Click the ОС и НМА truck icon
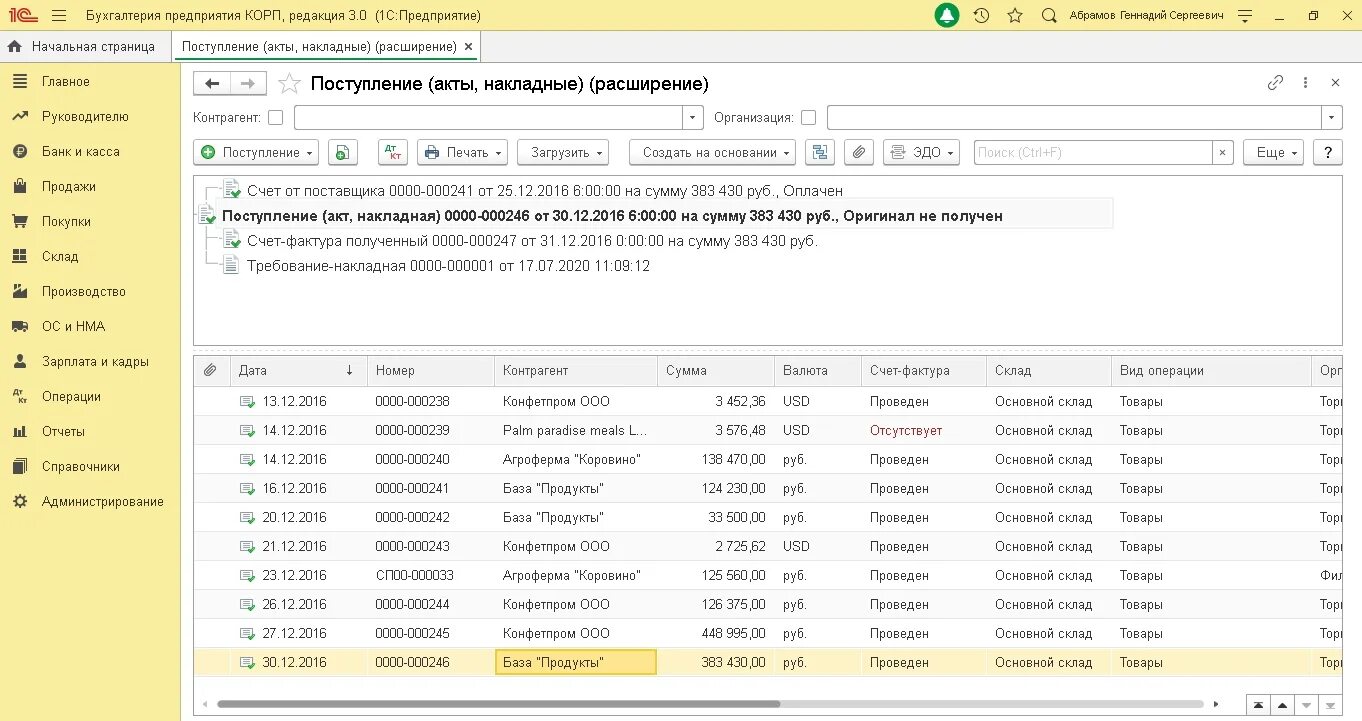 click(x=20, y=327)
